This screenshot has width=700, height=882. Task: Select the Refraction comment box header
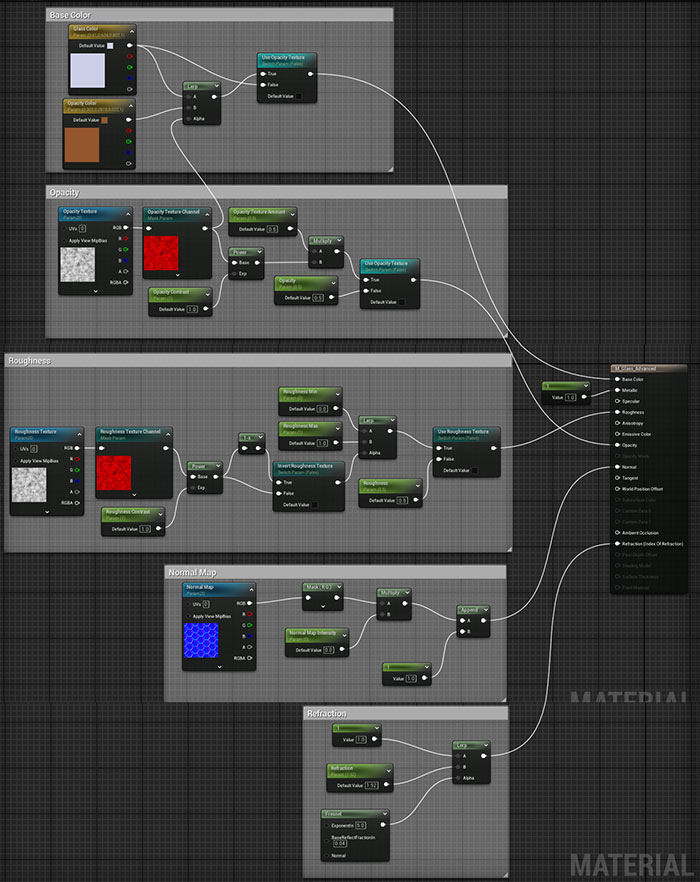[x=328, y=714]
